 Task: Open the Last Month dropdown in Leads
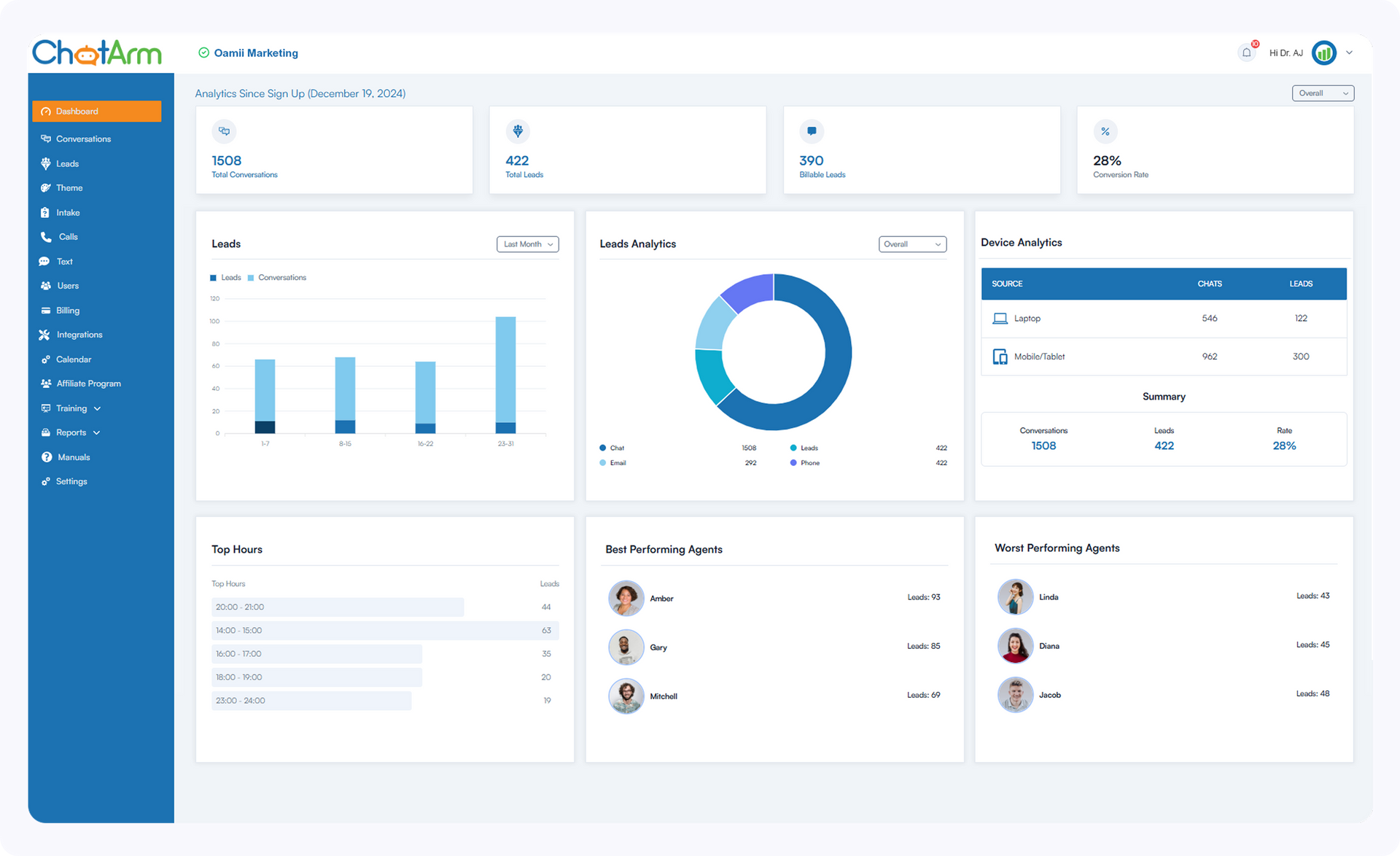pyautogui.click(x=527, y=244)
